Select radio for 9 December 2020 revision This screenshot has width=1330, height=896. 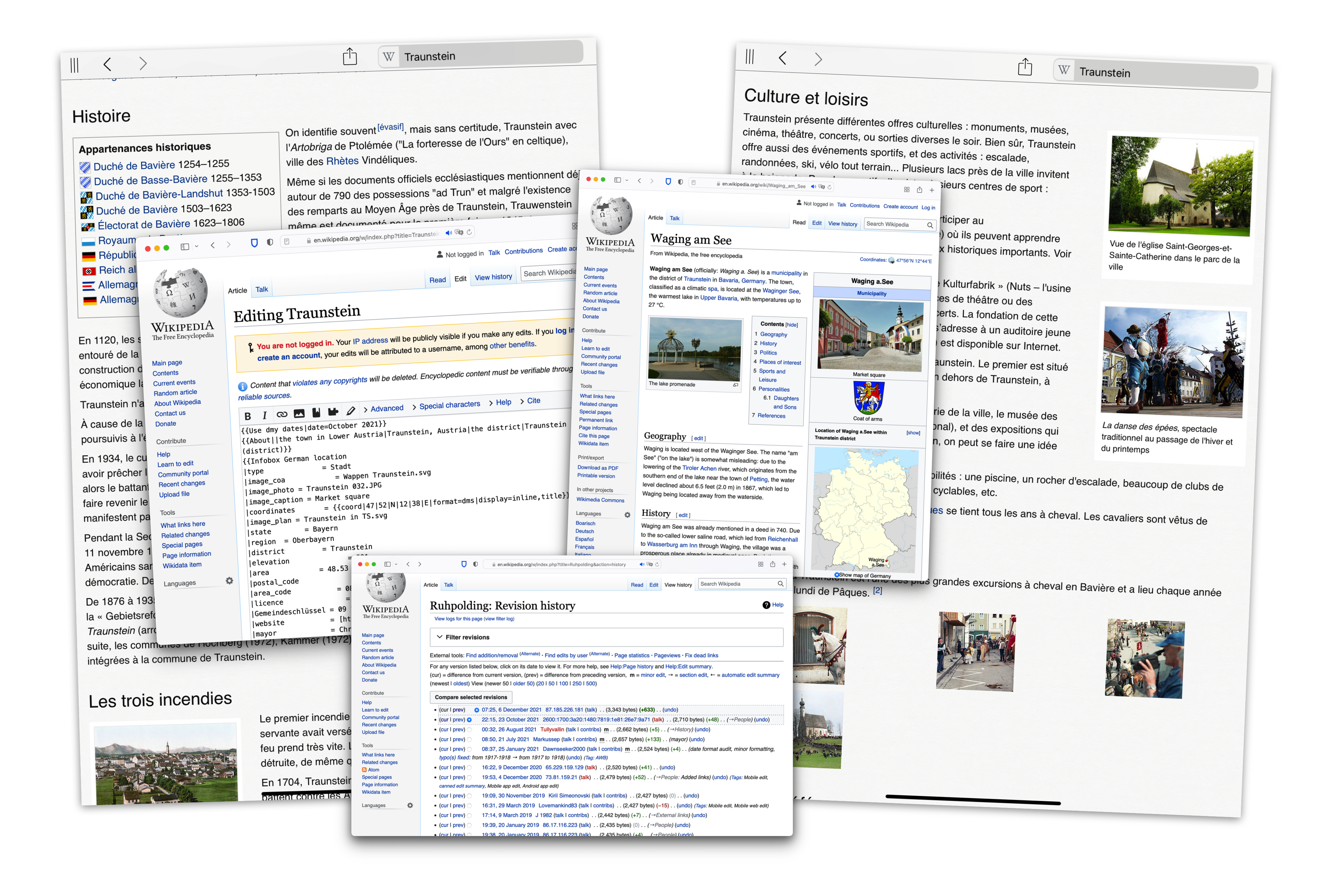tap(469, 767)
